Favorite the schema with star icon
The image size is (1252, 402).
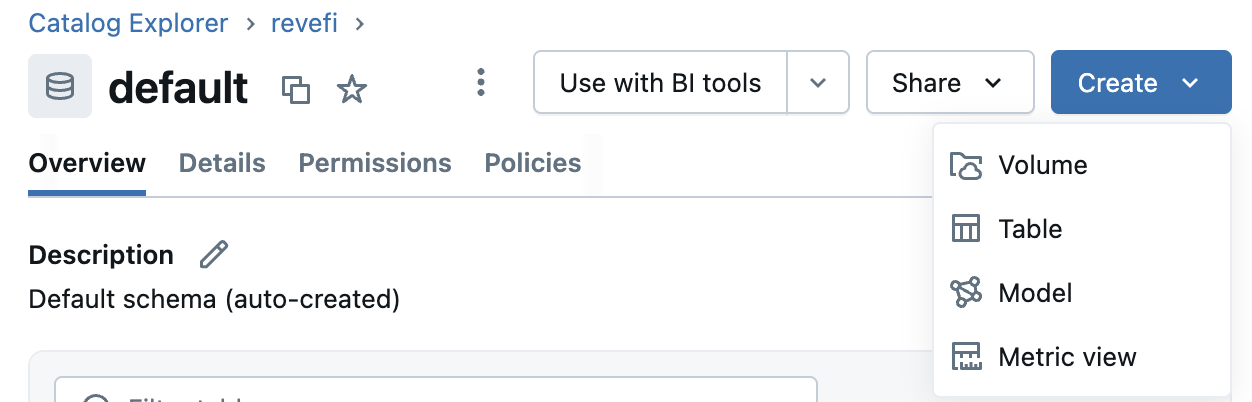click(x=351, y=90)
